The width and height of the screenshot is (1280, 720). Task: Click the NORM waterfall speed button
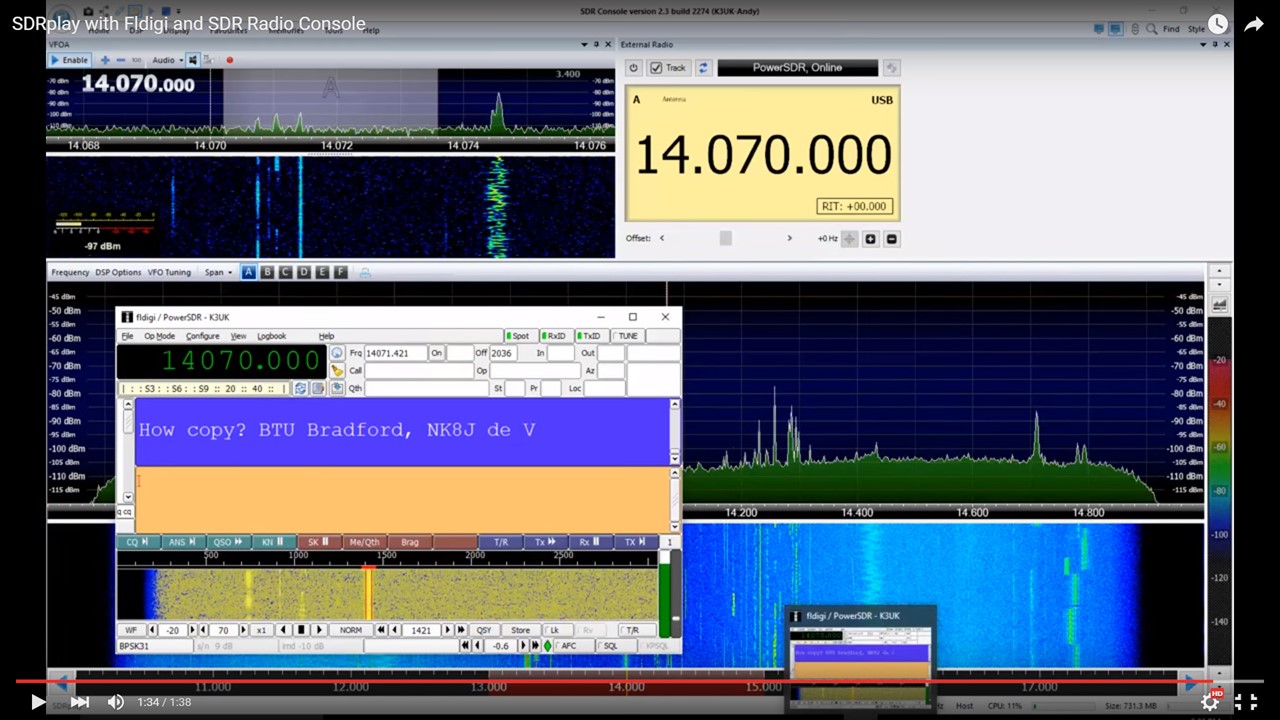[351, 630]
